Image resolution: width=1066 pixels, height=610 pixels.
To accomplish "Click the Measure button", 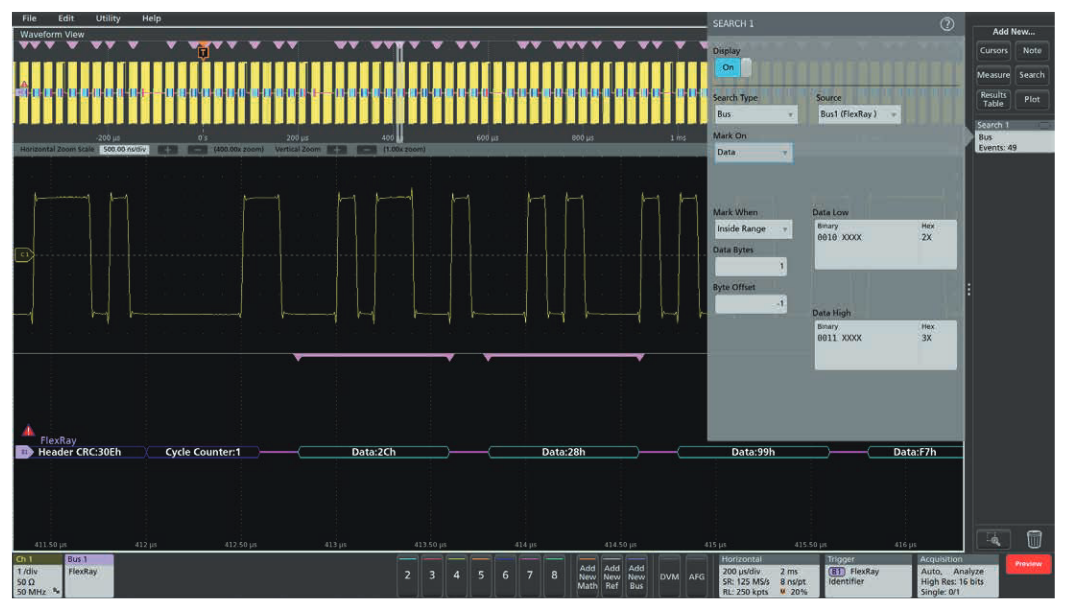I will [x=993, y=75].
